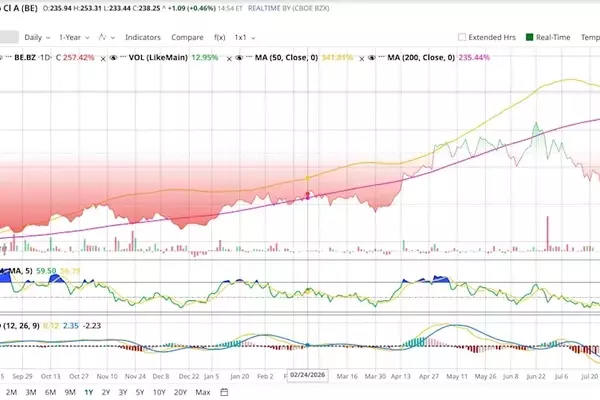Open the options dots for MA (50, Close, 0)

click(x=249, y=57)
